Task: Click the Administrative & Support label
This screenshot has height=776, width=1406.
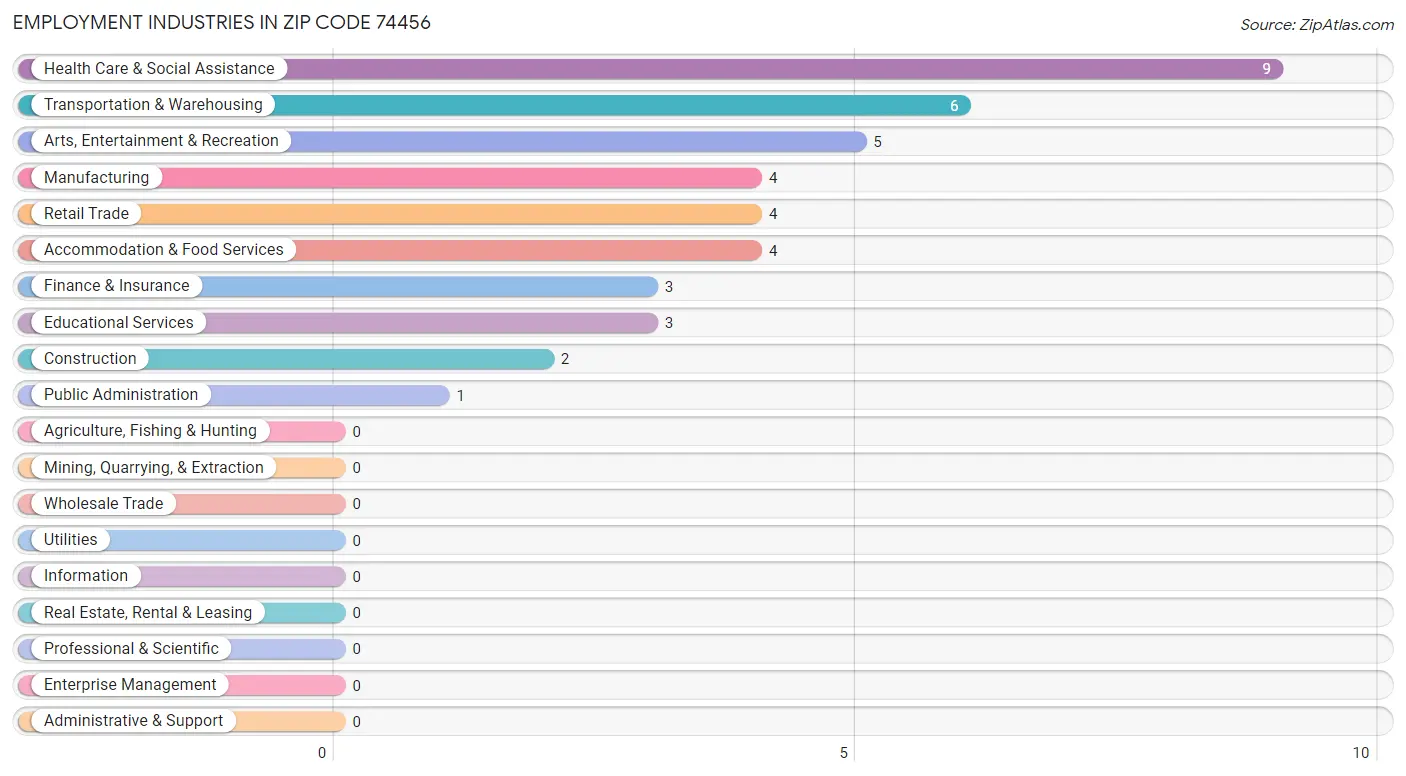Action: click(133, 720)
